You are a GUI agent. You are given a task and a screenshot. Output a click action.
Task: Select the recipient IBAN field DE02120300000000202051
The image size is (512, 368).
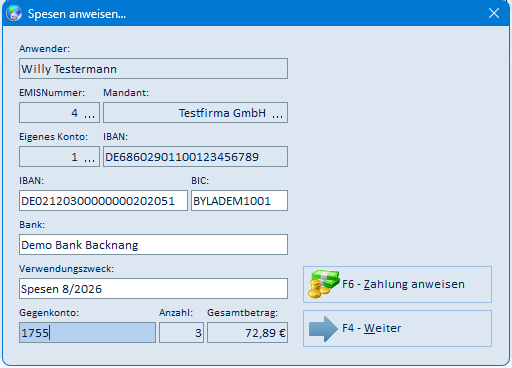point(103,201)
